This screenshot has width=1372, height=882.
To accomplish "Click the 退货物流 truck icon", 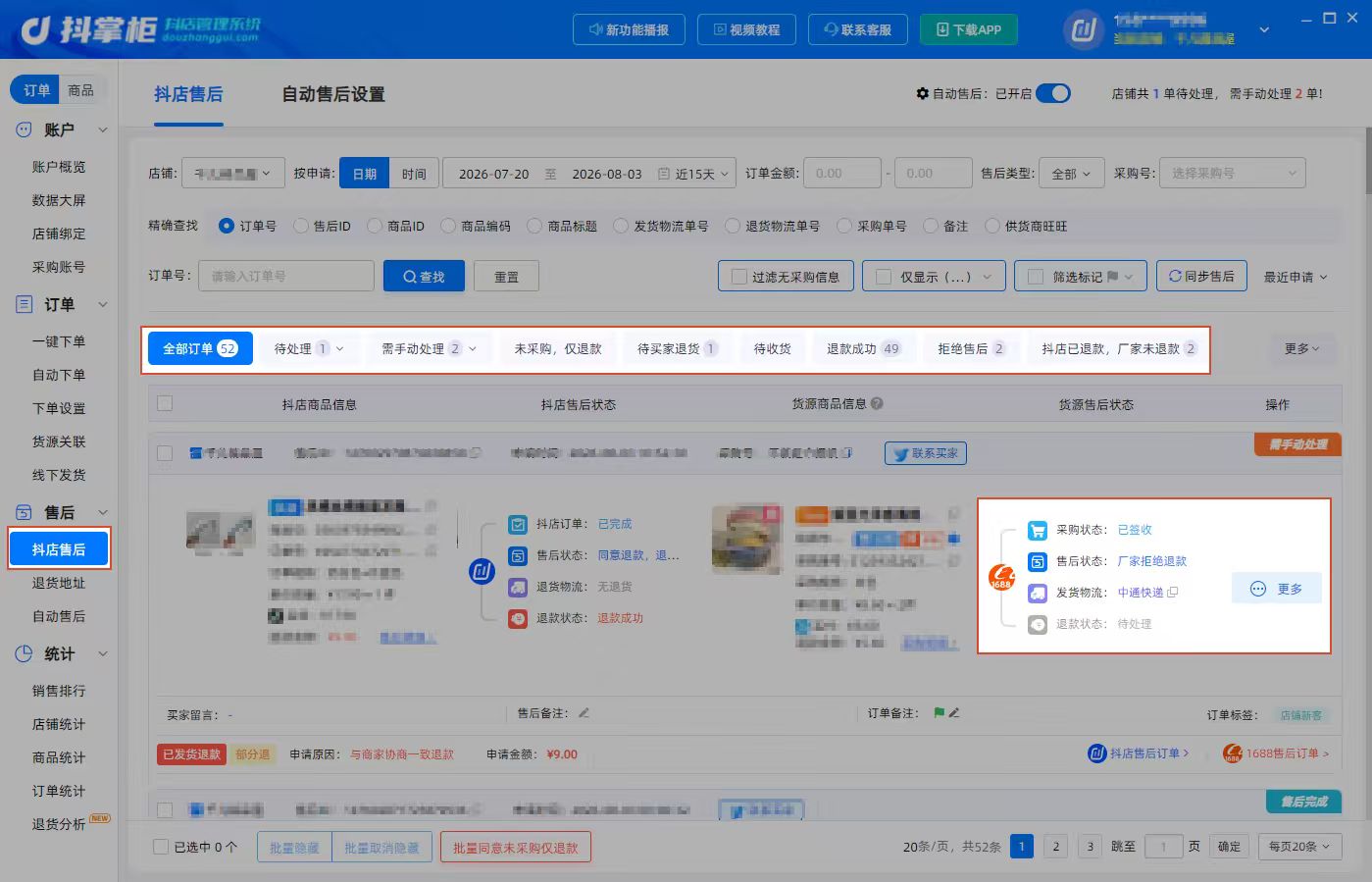I will coord(518,587).
